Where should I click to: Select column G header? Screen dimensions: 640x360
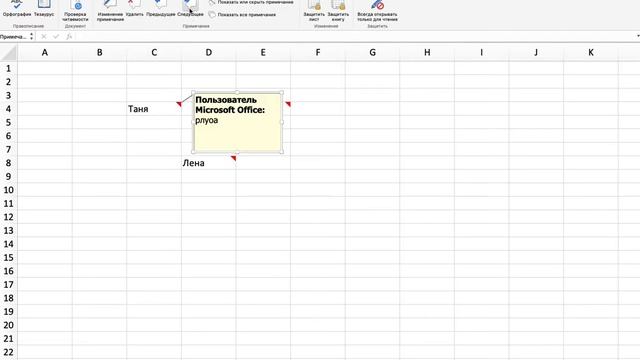tap(372, 53)
